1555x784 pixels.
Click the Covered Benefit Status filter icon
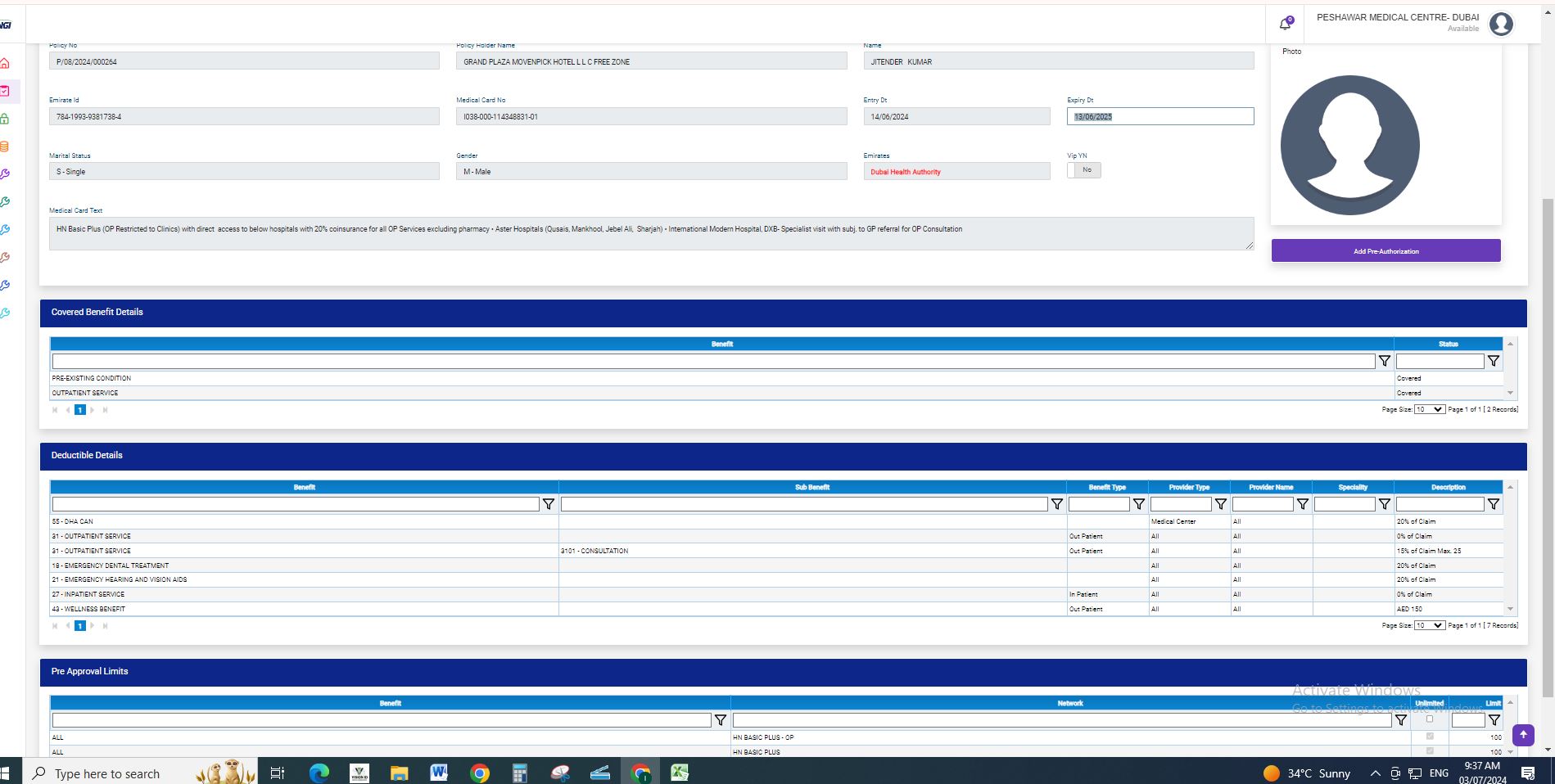pyautogui.click(x=1493, y=361)
